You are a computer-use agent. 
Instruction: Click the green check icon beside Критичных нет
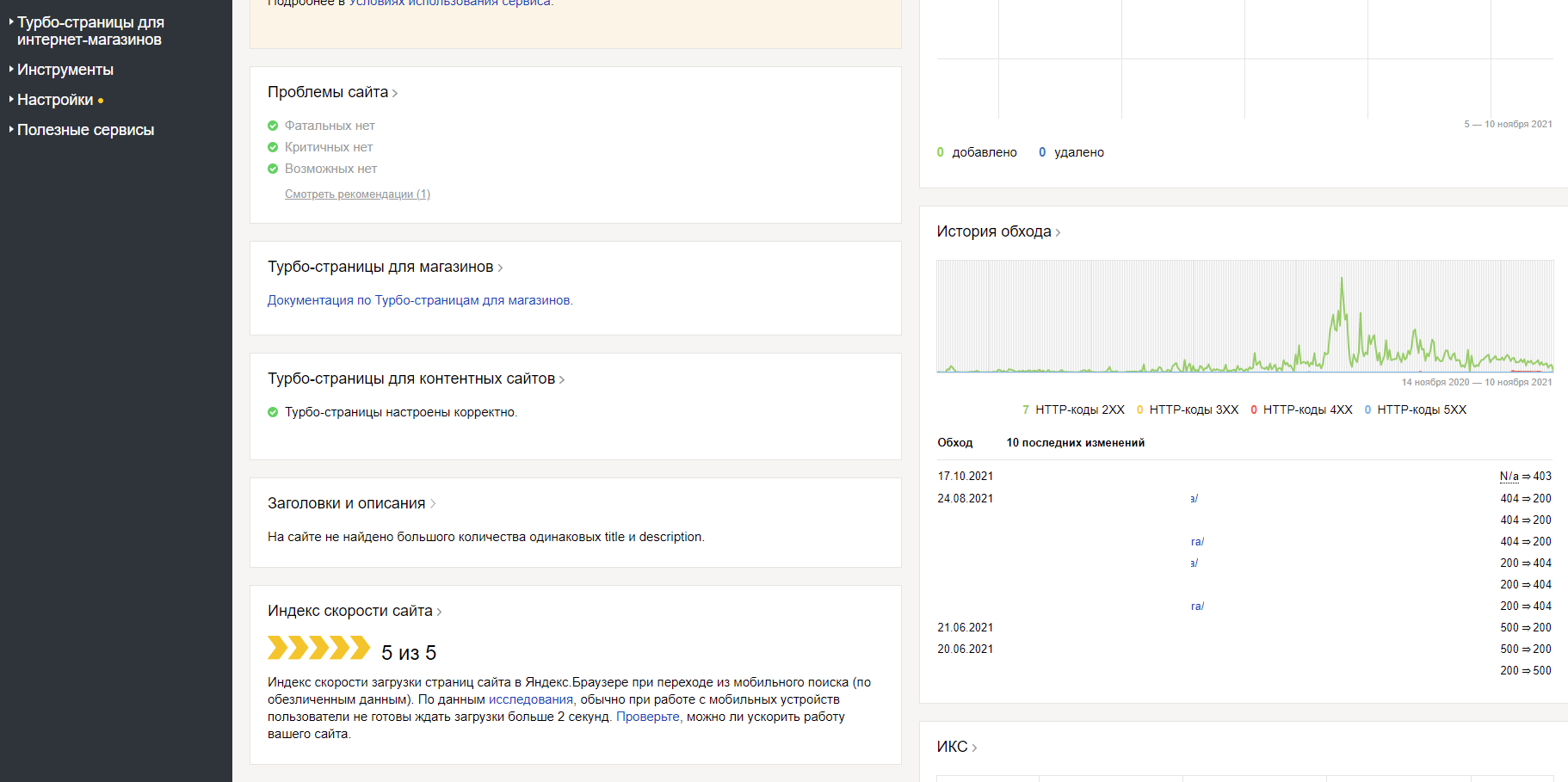[x=273, y=147]
